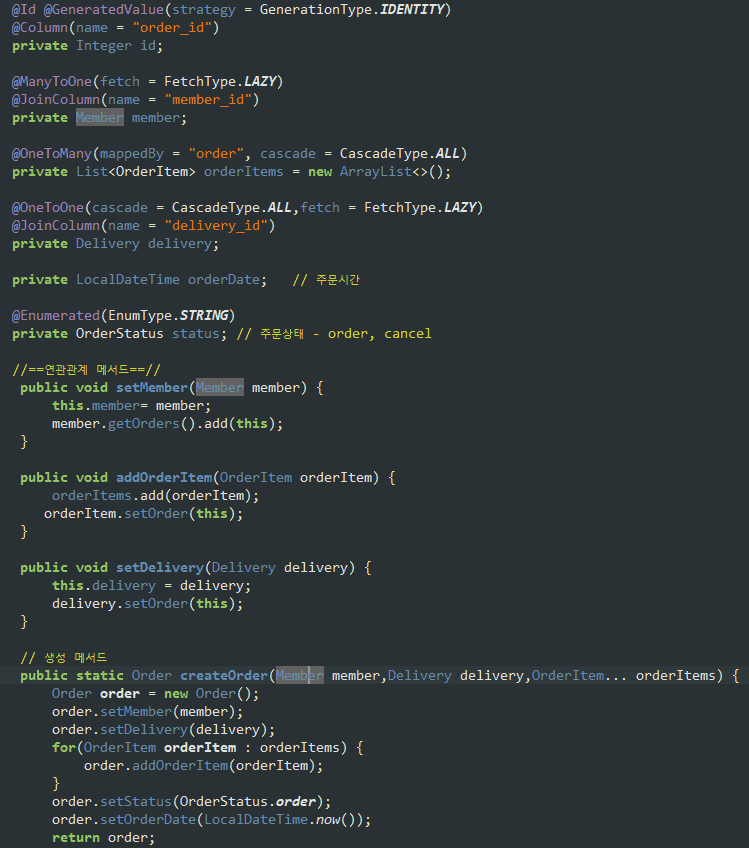749x848 pixels.
Task: Click the LocalDateTime orderDate field
Action: pyautogui.click(x=140, y=280)
